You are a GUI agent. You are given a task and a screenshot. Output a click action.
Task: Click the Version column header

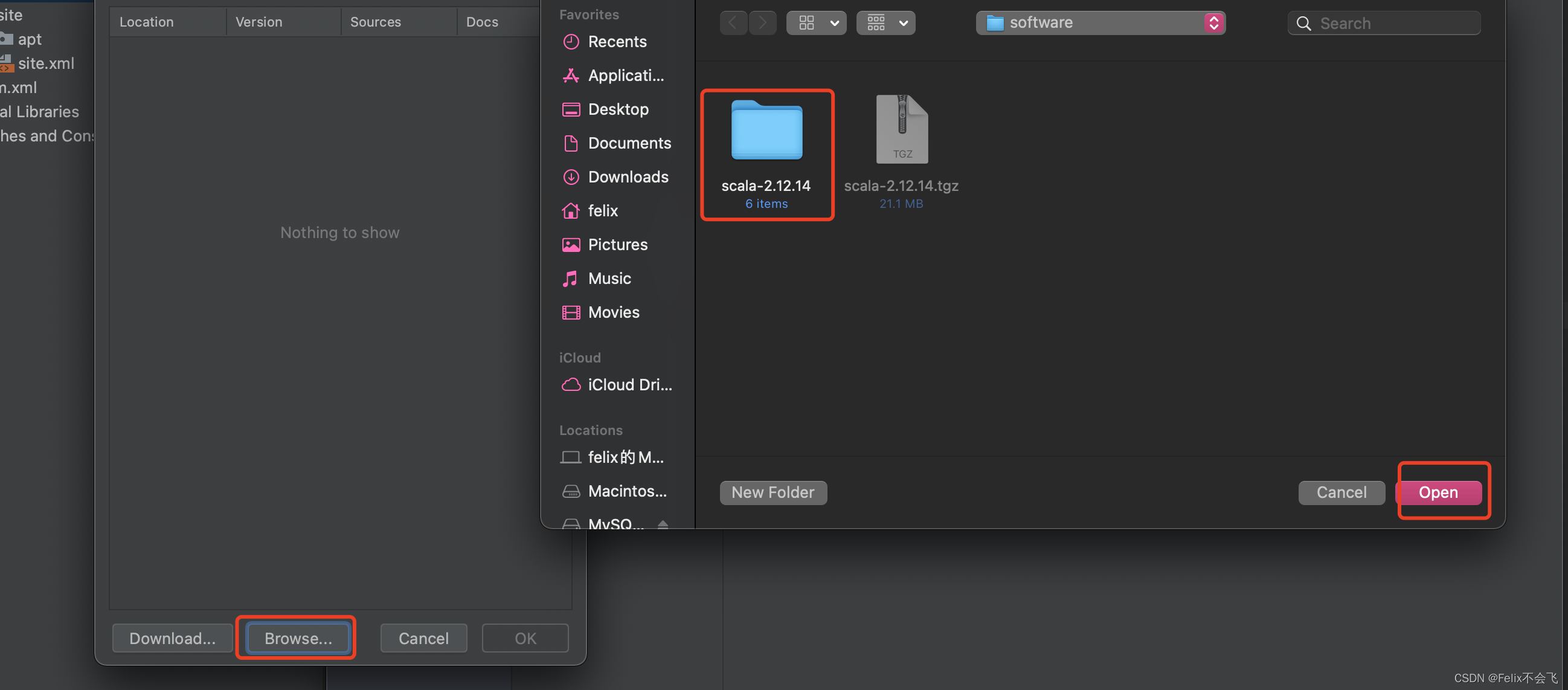(x=259, y=22)
